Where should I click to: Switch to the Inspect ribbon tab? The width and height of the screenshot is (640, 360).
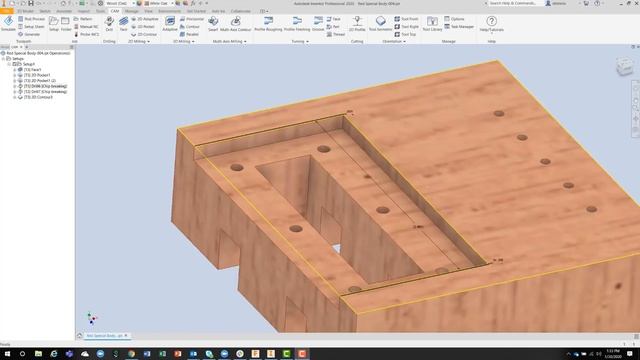(83, 11)
